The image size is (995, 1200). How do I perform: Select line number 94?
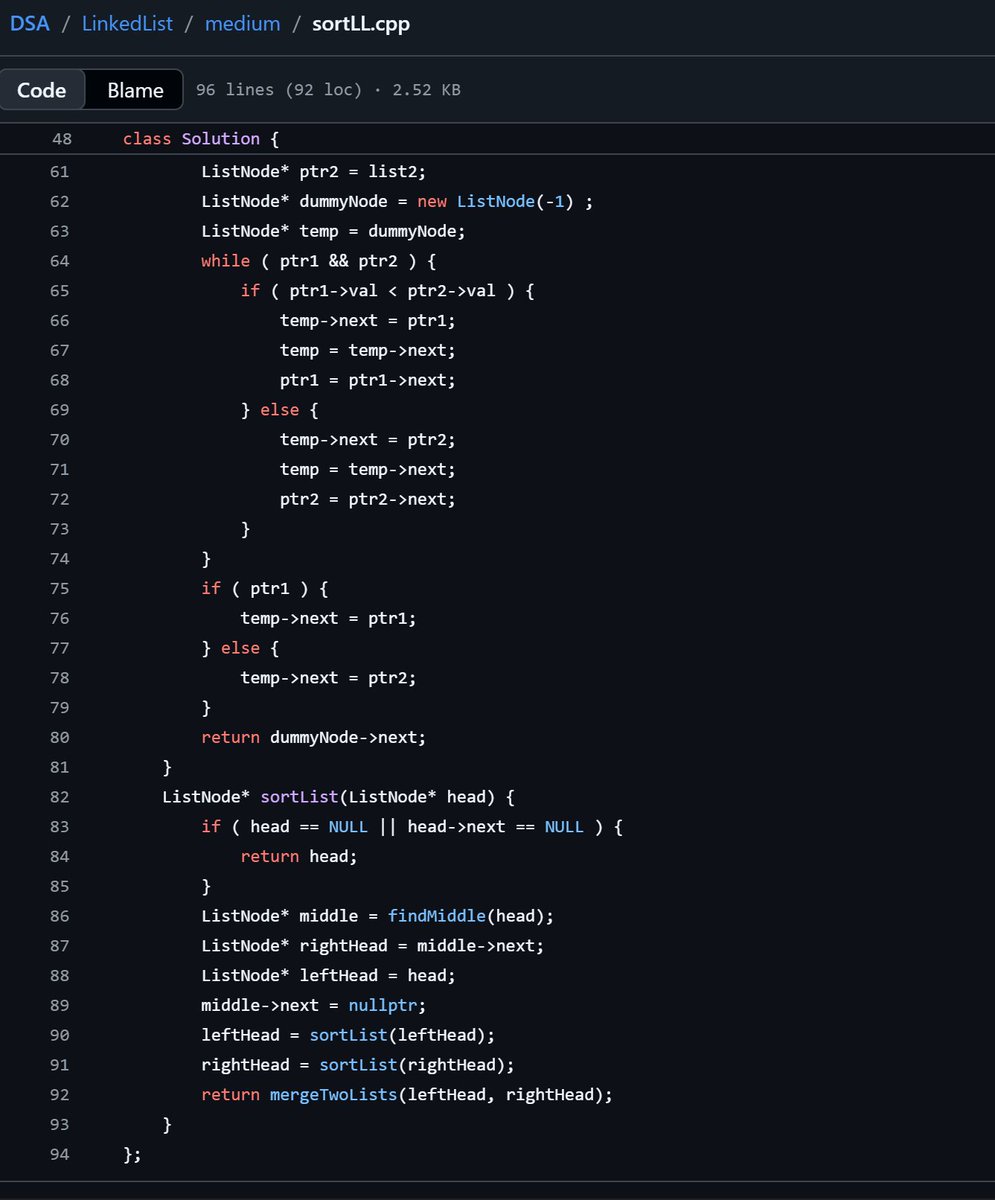click(x=60, y=1154)
